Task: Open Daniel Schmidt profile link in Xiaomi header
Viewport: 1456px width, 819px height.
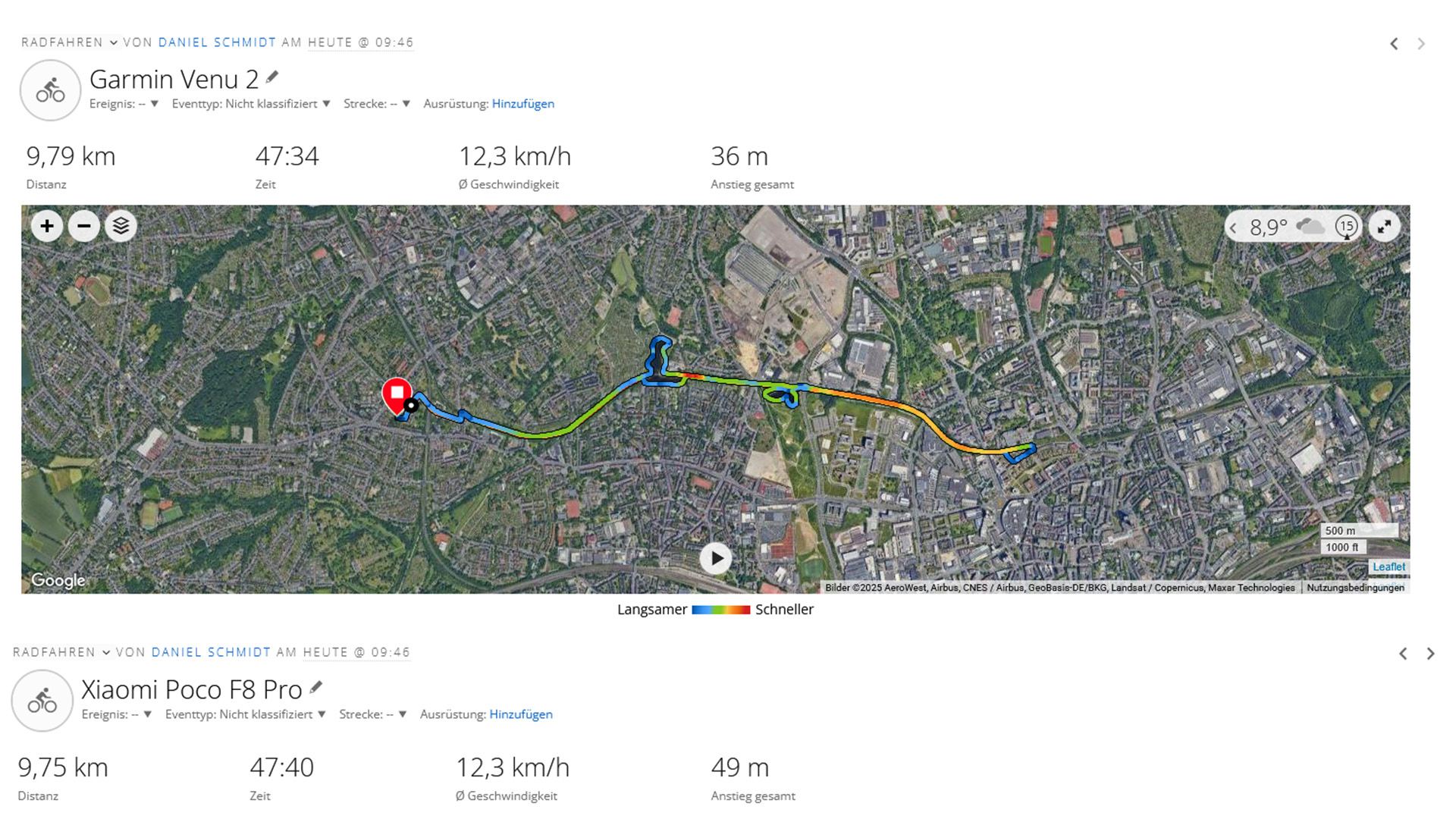Action: 211,652
